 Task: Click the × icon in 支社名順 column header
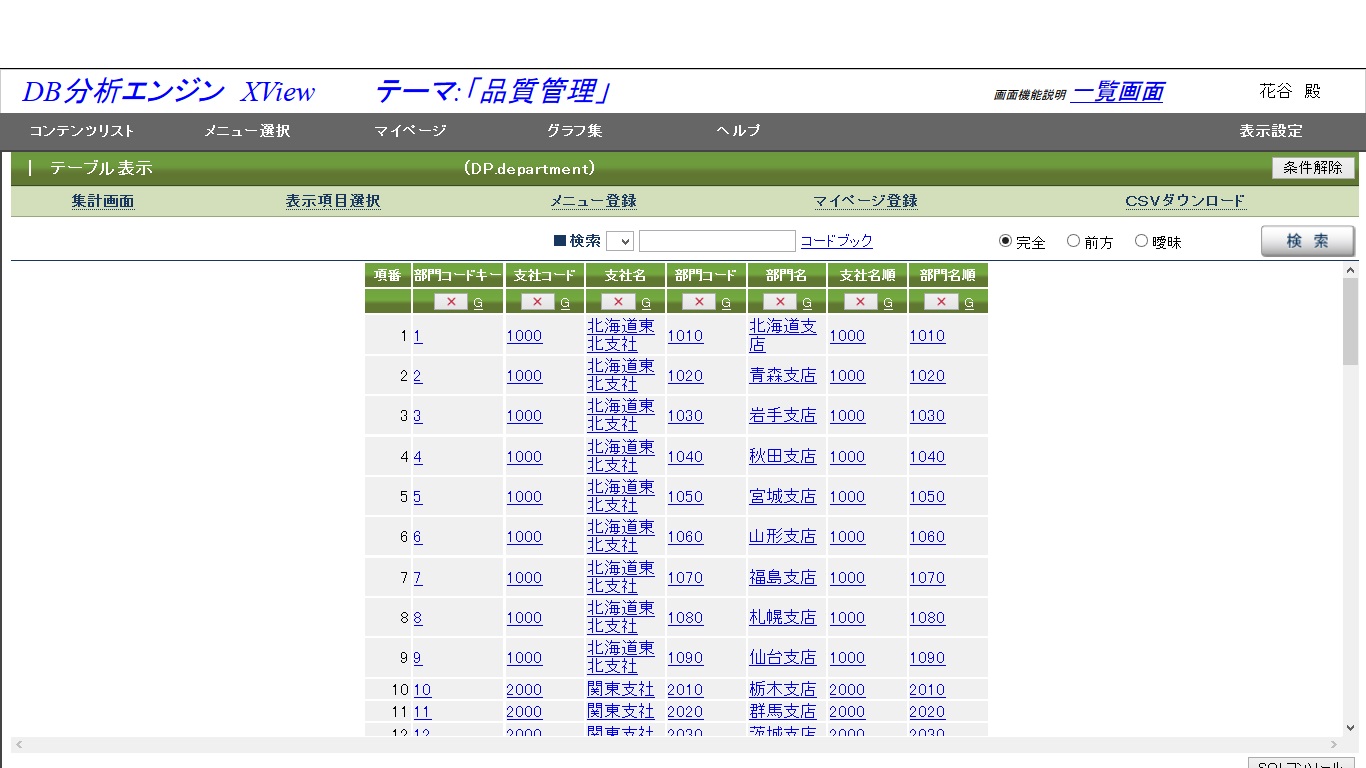[x=858, y=301]
